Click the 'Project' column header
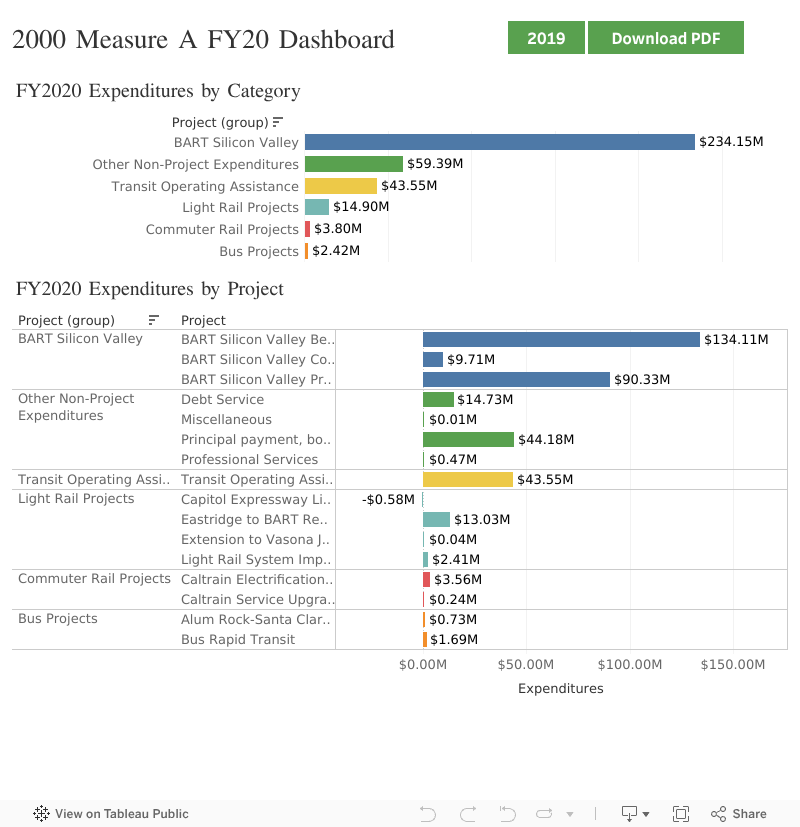 click(203, 320)
